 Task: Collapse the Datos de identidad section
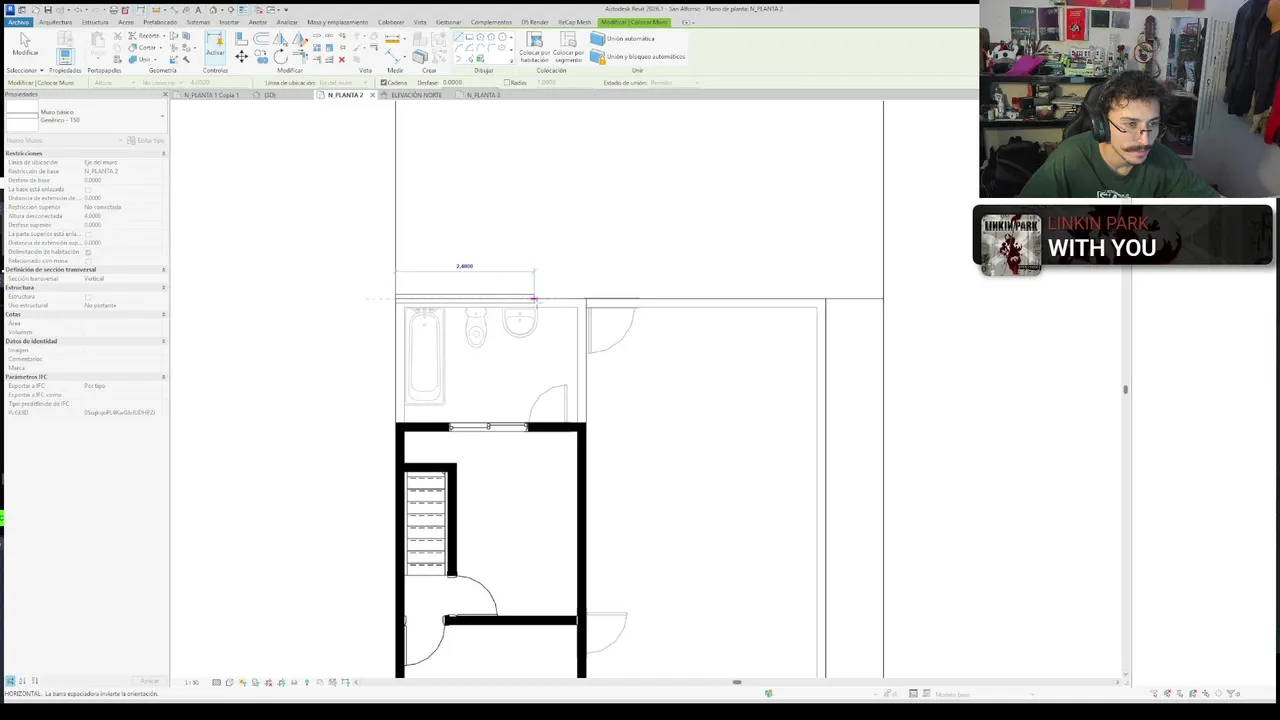[163, 341]
